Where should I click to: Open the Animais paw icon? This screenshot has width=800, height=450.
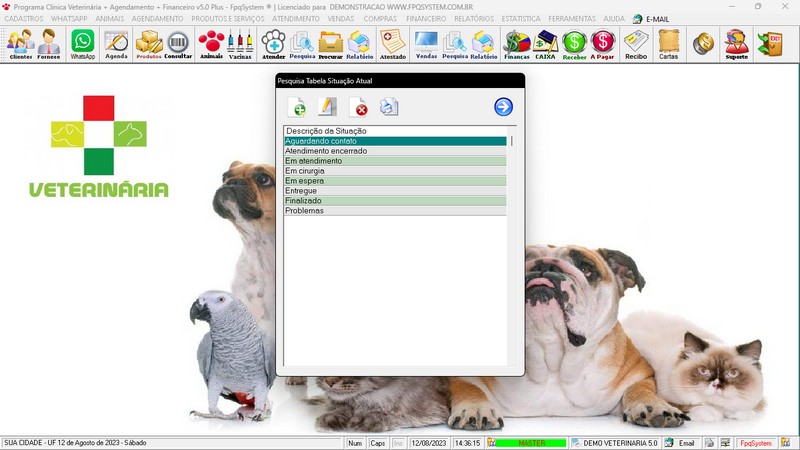point(211,44)
